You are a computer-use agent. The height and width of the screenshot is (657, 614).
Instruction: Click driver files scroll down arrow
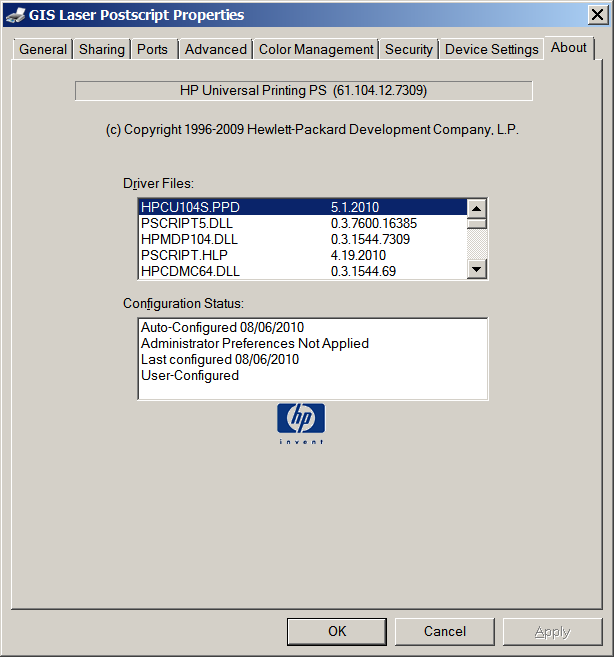coord(477,269)
